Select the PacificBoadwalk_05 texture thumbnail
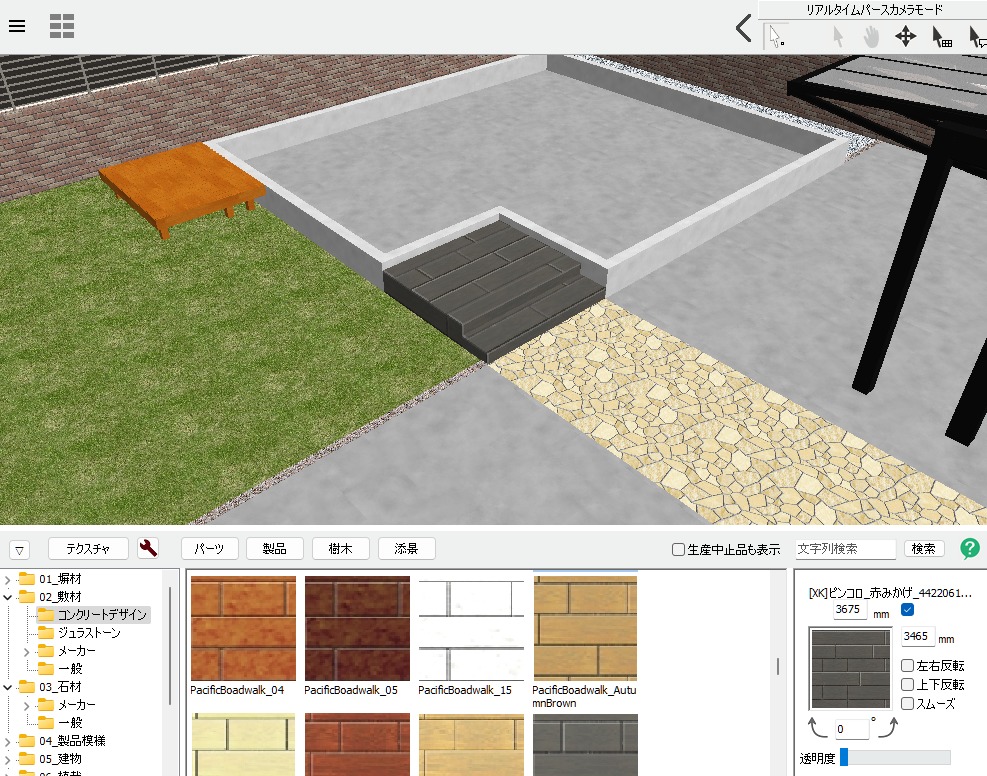The height and width of the screenshot is (776, 987). pos(357,628)
